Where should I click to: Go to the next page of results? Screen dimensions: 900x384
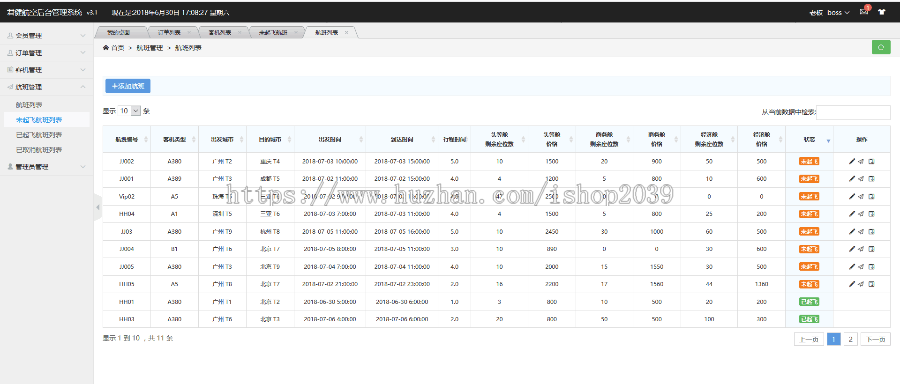click(x=875, y=339)
